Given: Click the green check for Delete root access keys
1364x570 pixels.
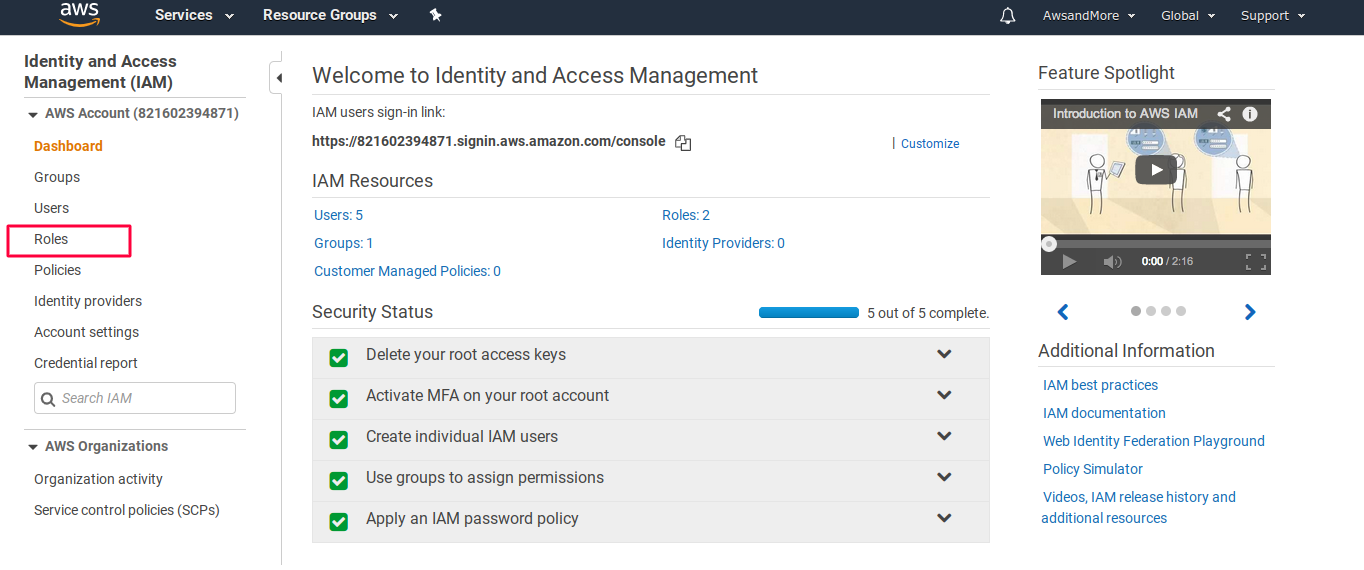Looking at the screenshot, I should pyautogui.click(x=339, y=357).
